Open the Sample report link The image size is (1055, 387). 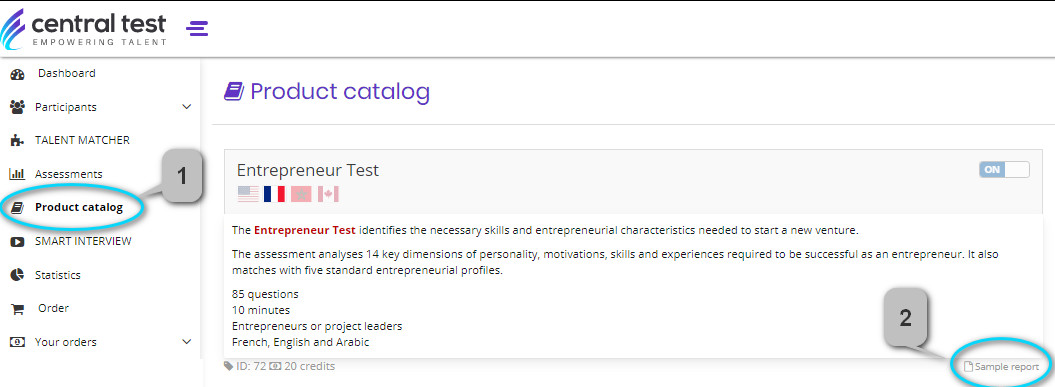1002,367
